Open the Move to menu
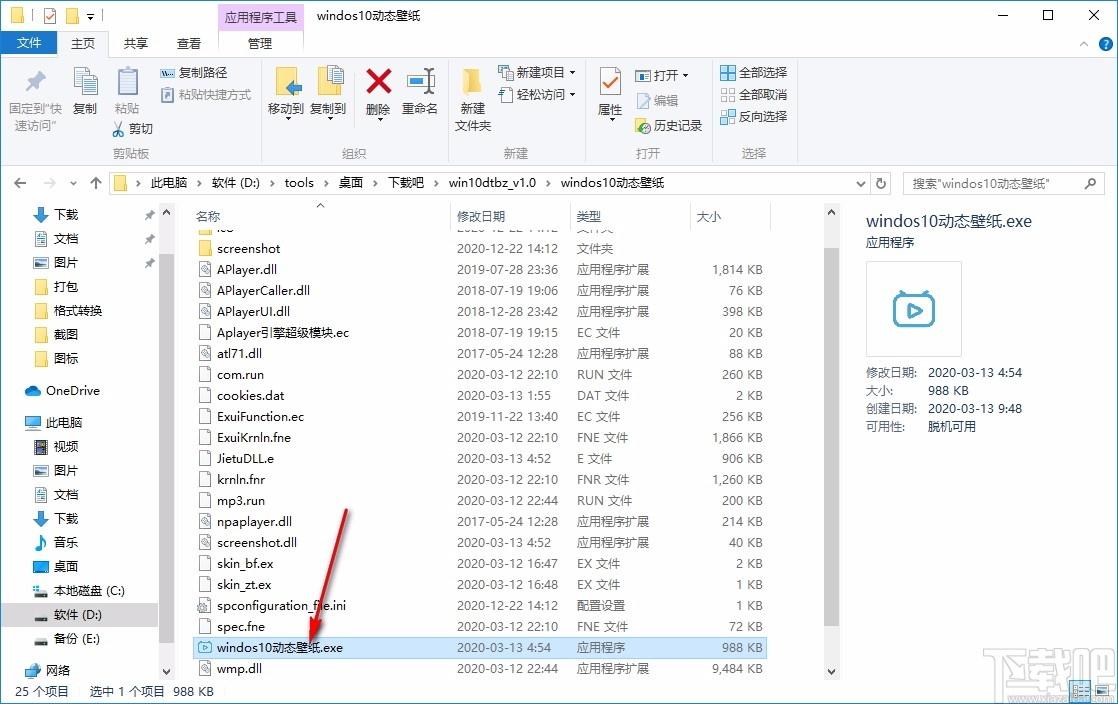 click(286, 93)
